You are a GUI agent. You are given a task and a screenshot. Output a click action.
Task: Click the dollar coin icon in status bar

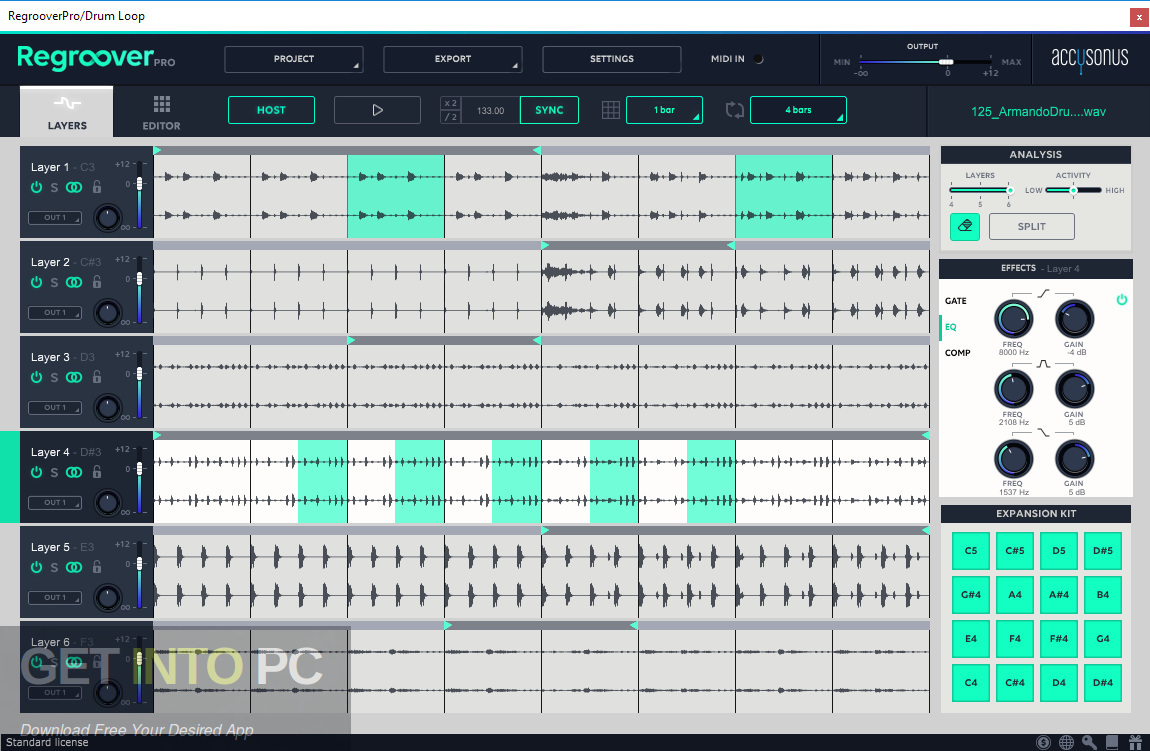[x=1043, y=742]
